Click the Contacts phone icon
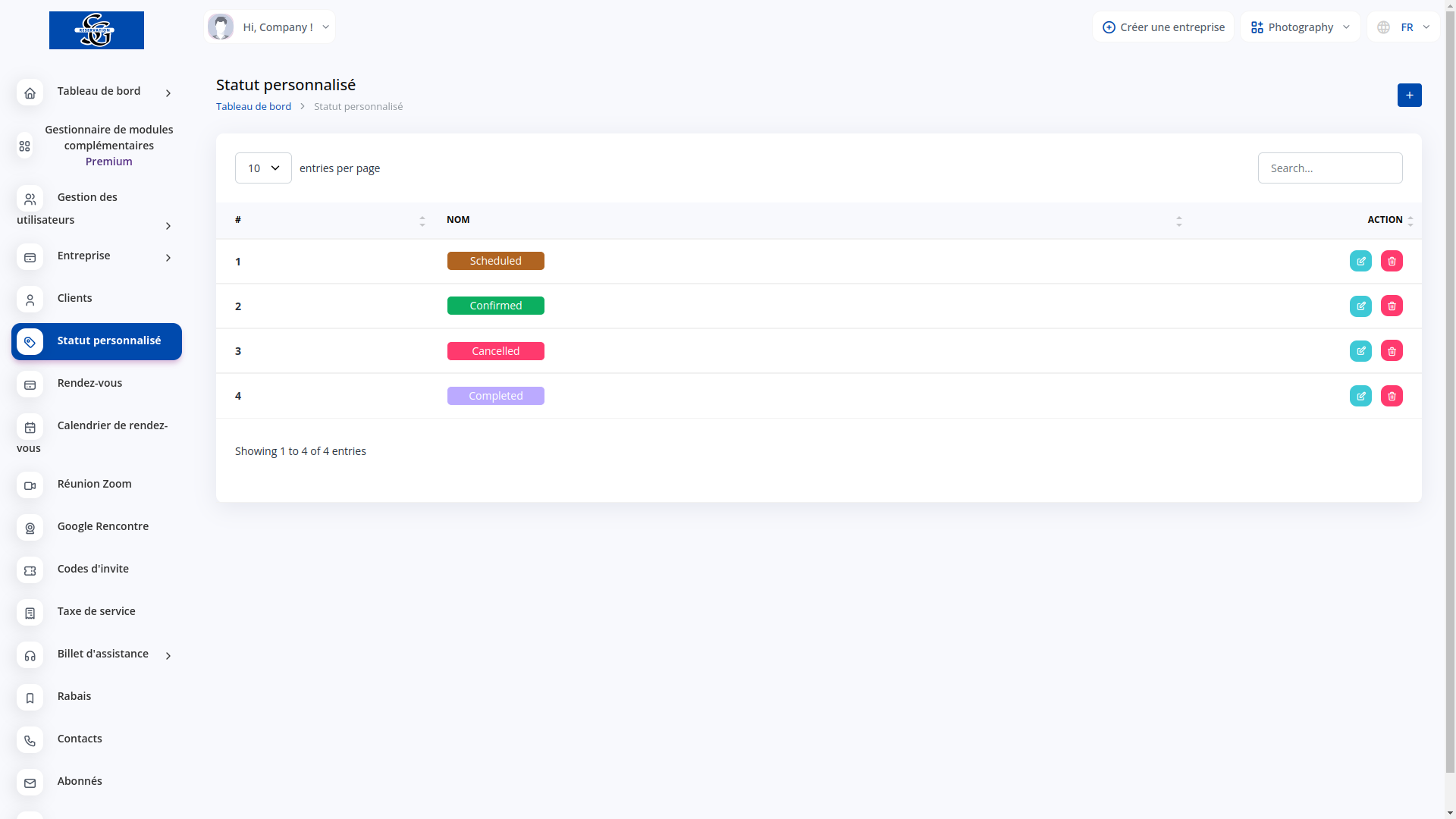 click(30, 740)
